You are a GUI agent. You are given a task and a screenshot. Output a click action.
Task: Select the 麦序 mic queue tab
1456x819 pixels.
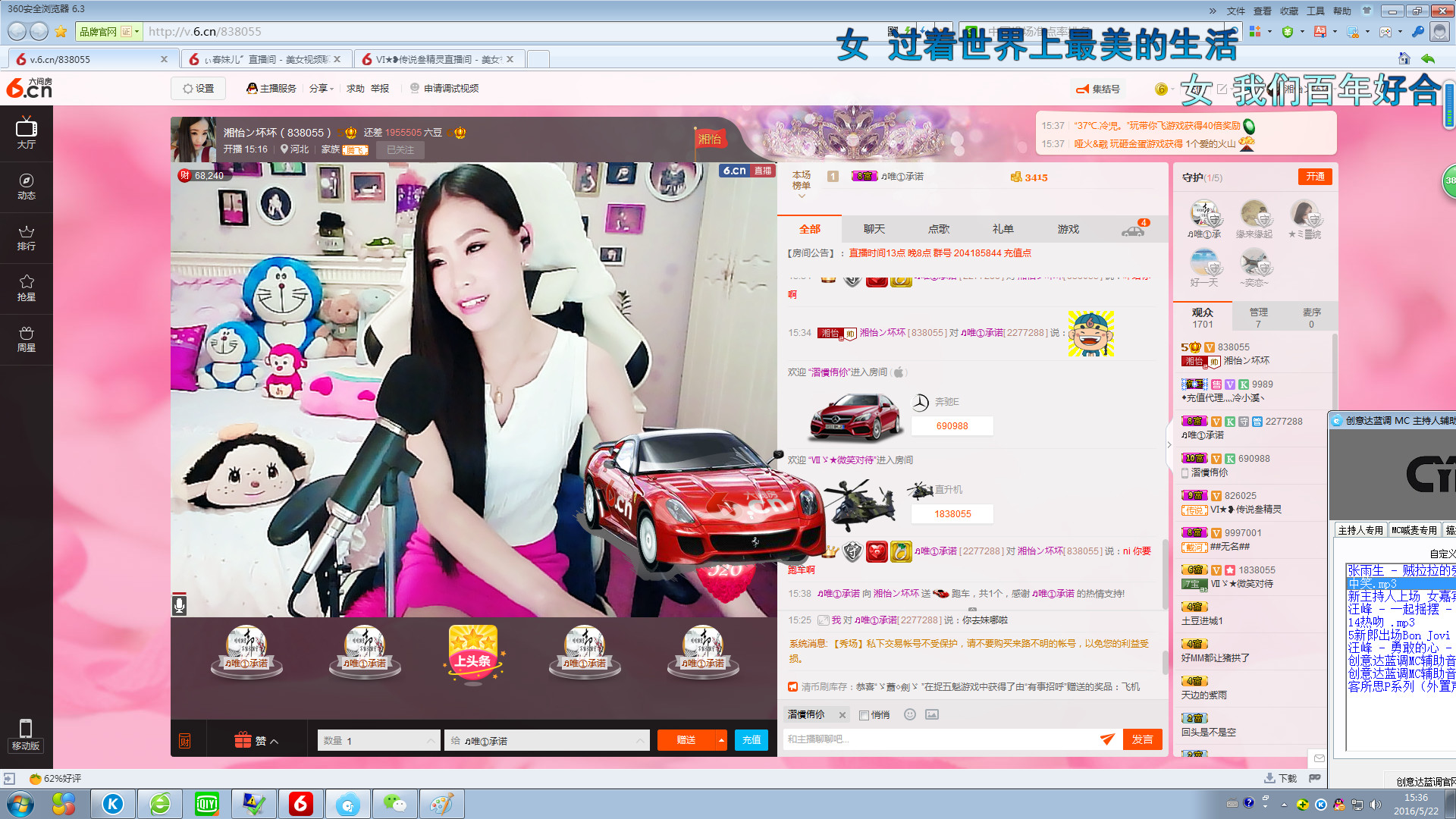1312,318
